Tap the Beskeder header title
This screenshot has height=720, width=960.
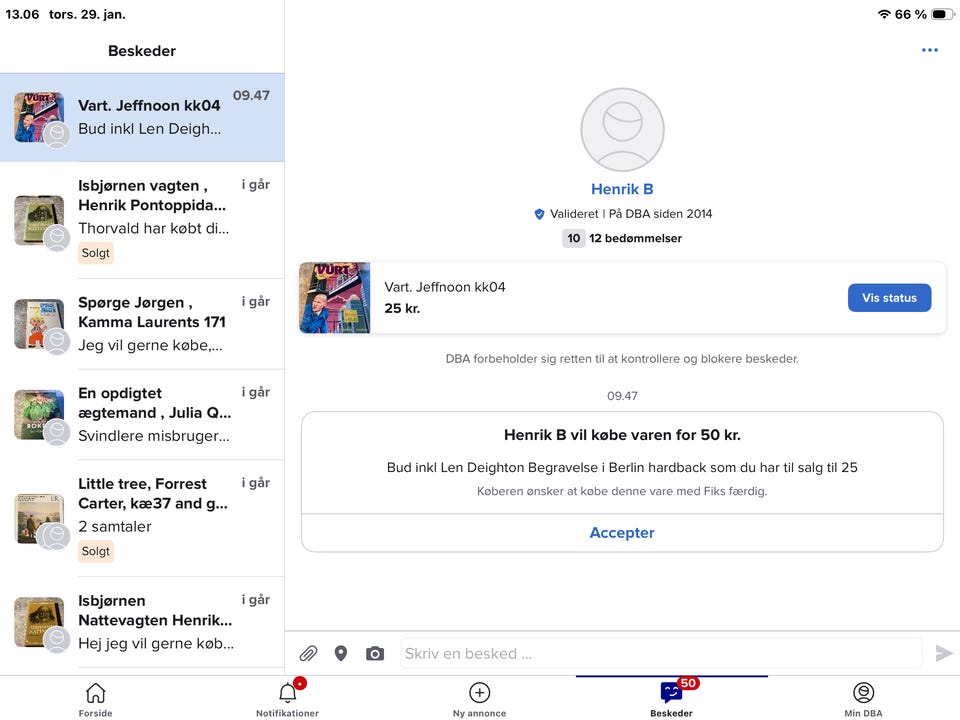point(142,51)
